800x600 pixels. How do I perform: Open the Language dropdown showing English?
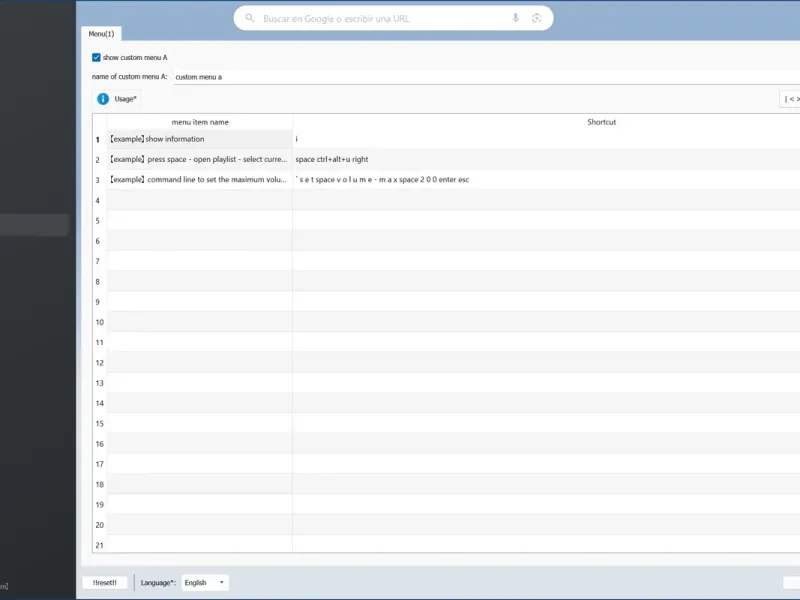(205, 582)
